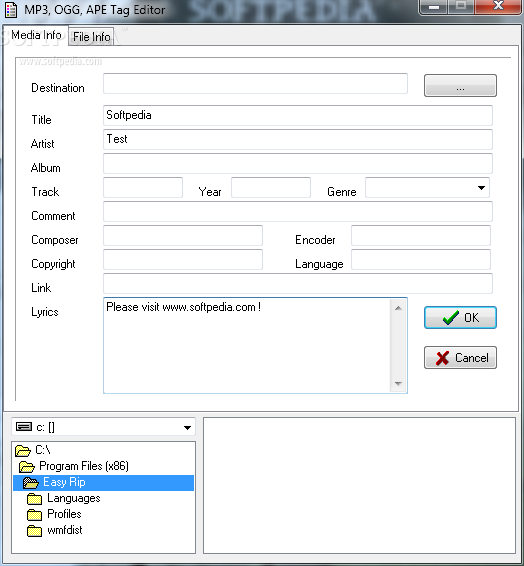Click the wmfdist folder icon
This screenshot has height=566, width=524.
[34, 531]
